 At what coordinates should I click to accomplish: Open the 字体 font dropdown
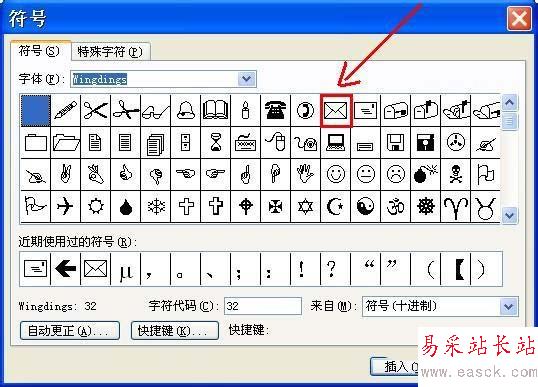(247, 79)
